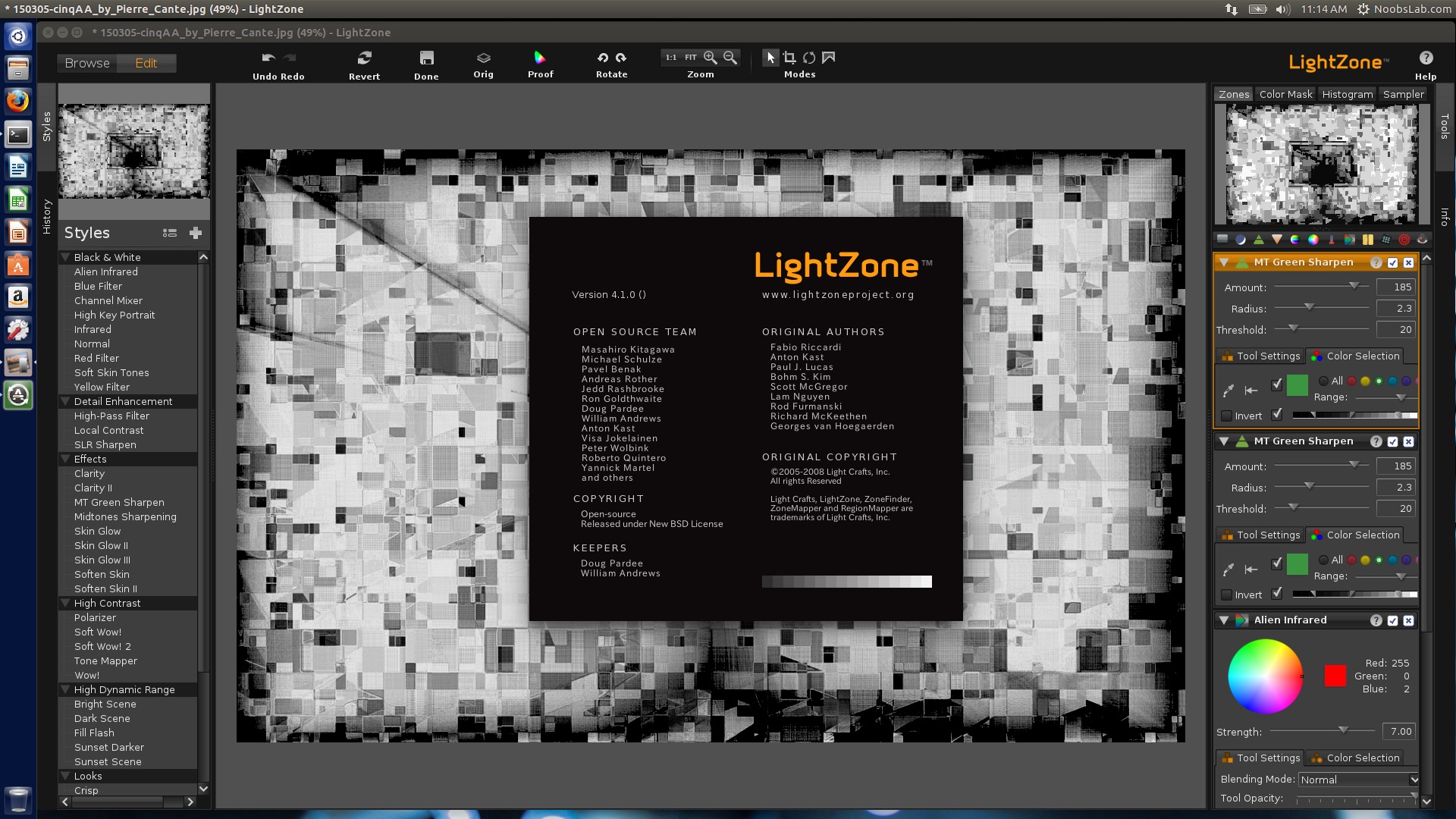The image size is (1456, 819).
Task: Select red color radio in first MT Green Sharpen
Action: click(1351, 381)
